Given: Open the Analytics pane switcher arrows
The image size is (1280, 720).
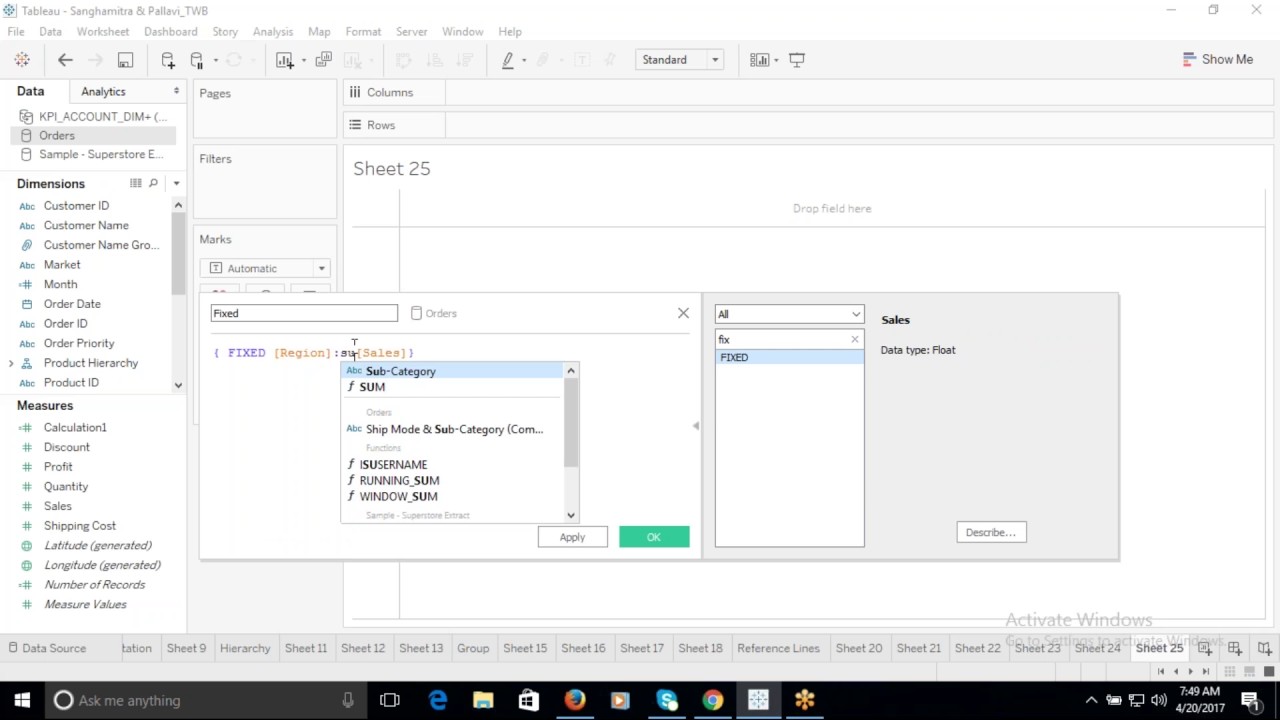Looking at the screenshot, I should 176,91.
